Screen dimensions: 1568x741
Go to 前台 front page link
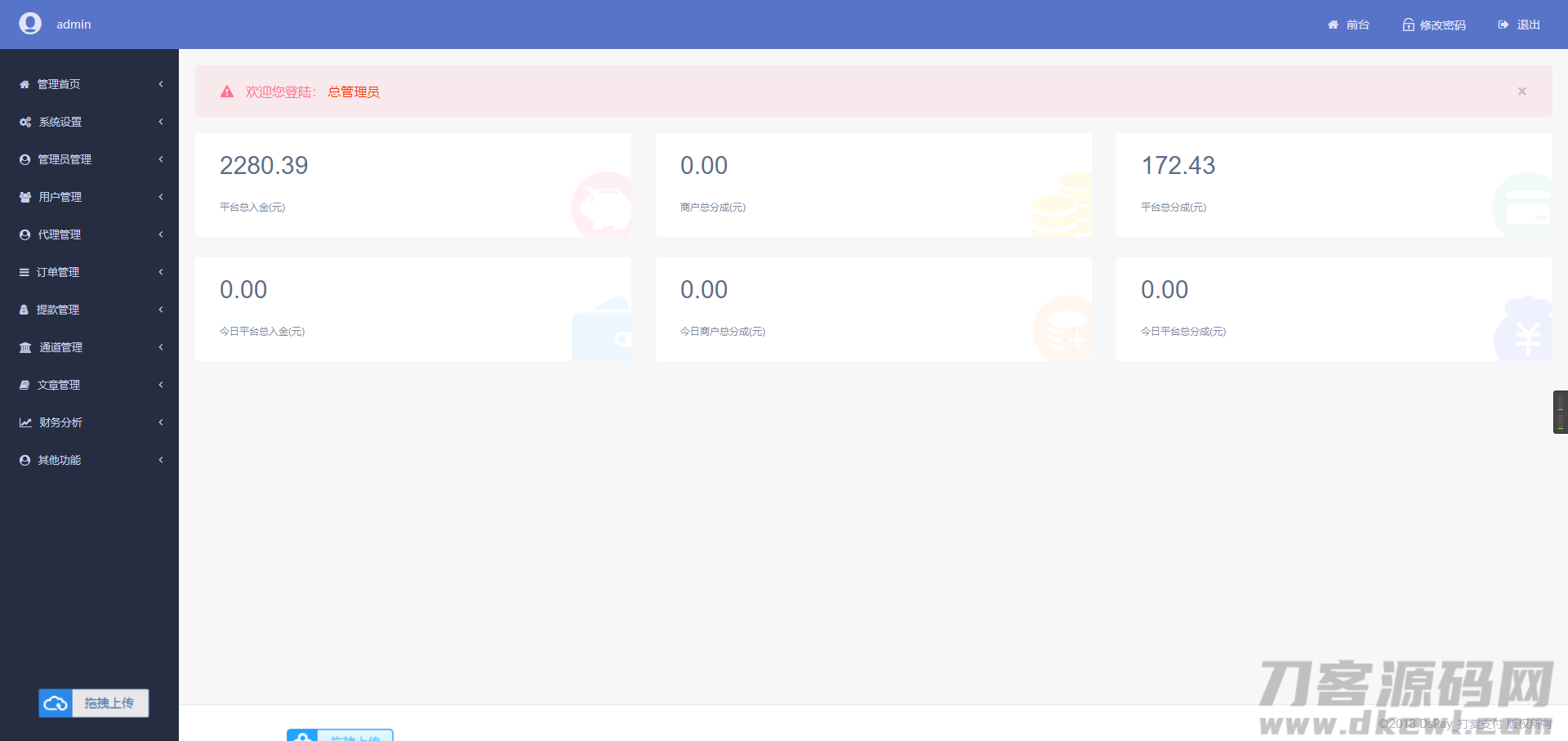[x=1348, y=25]
